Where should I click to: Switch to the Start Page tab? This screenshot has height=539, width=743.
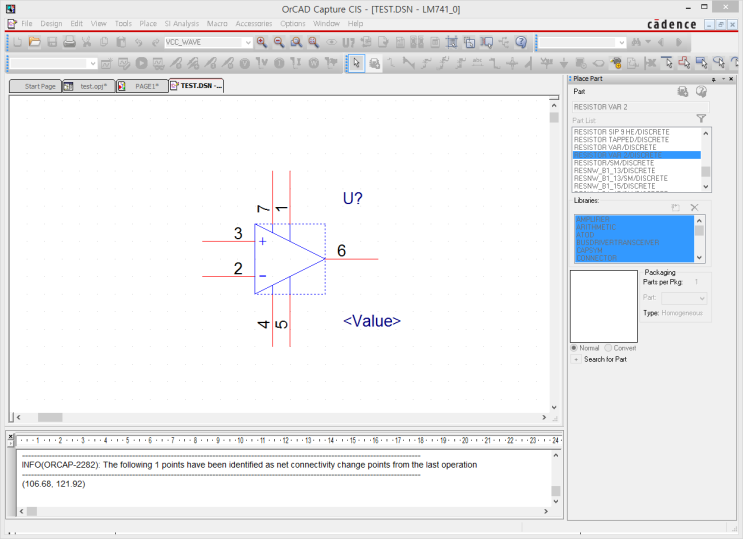pos(36,86)
